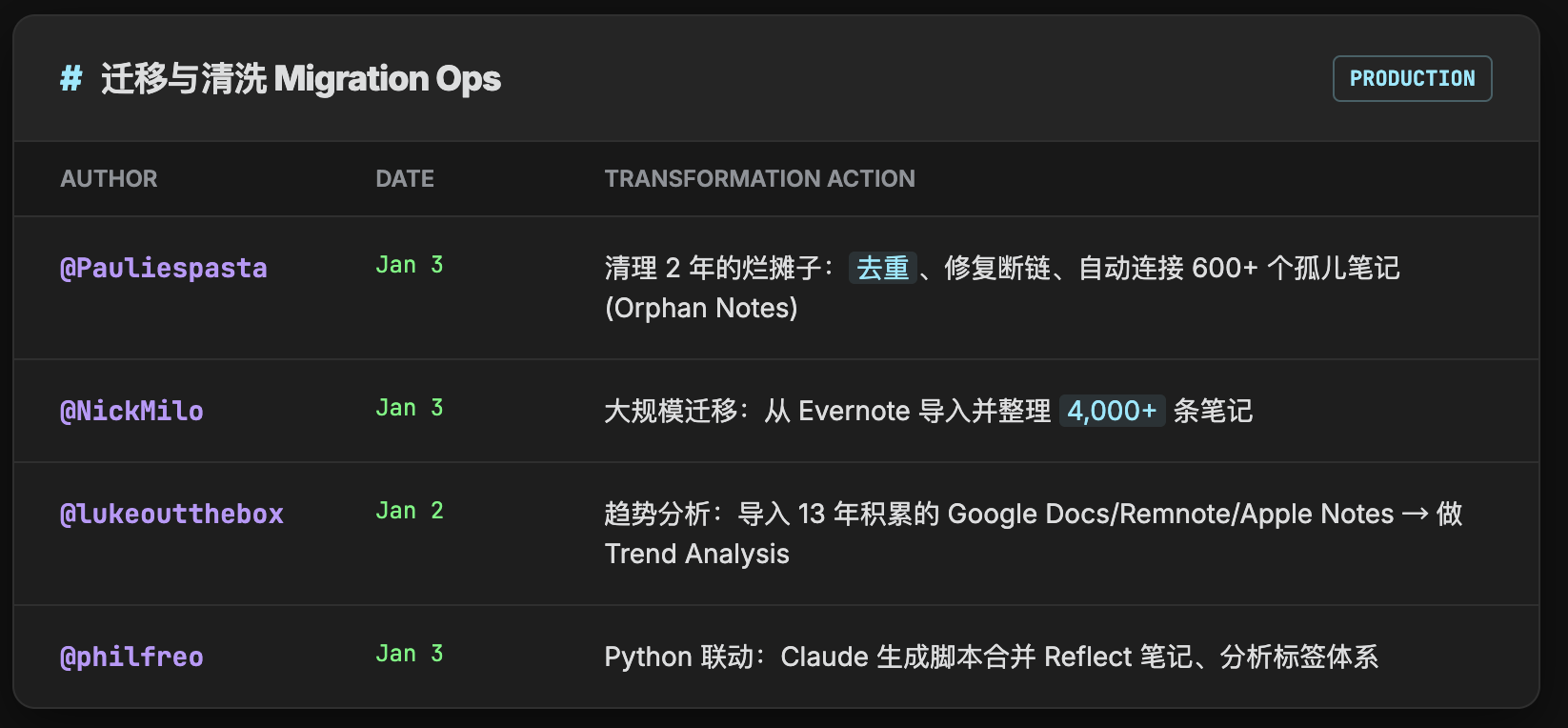Click the Python Claude script description

click(991, 657)
